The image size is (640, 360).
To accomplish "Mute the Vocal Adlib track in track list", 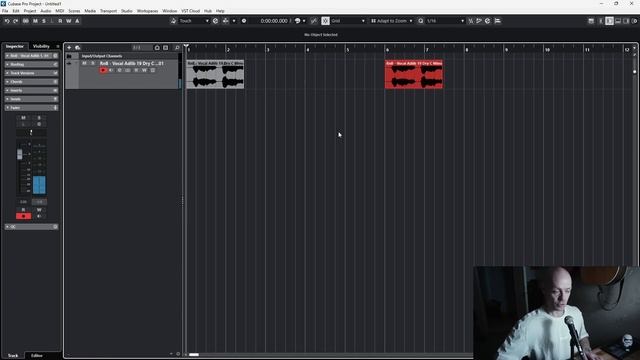I will coord(84,63).
